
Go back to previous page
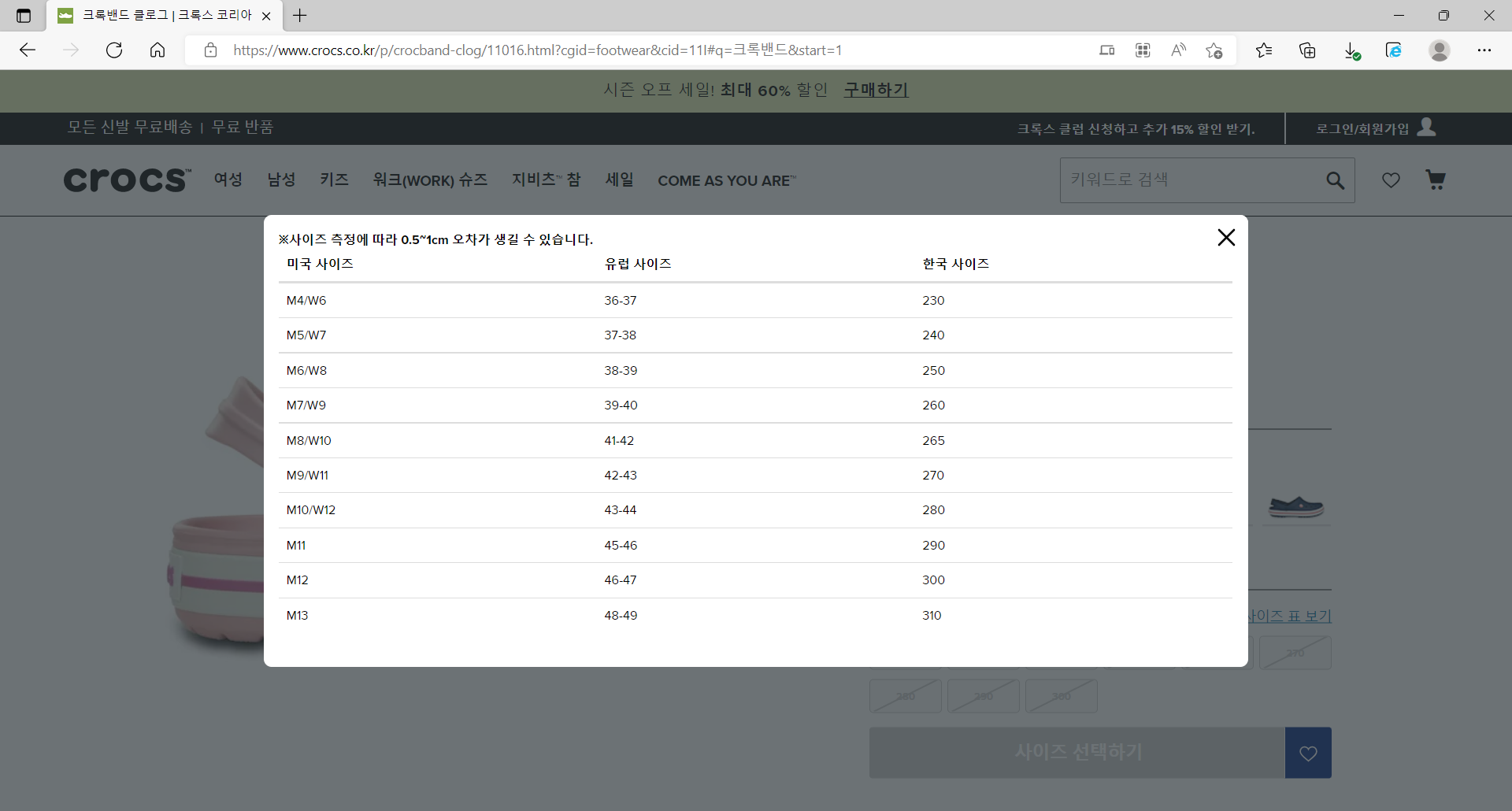(28, 50)
